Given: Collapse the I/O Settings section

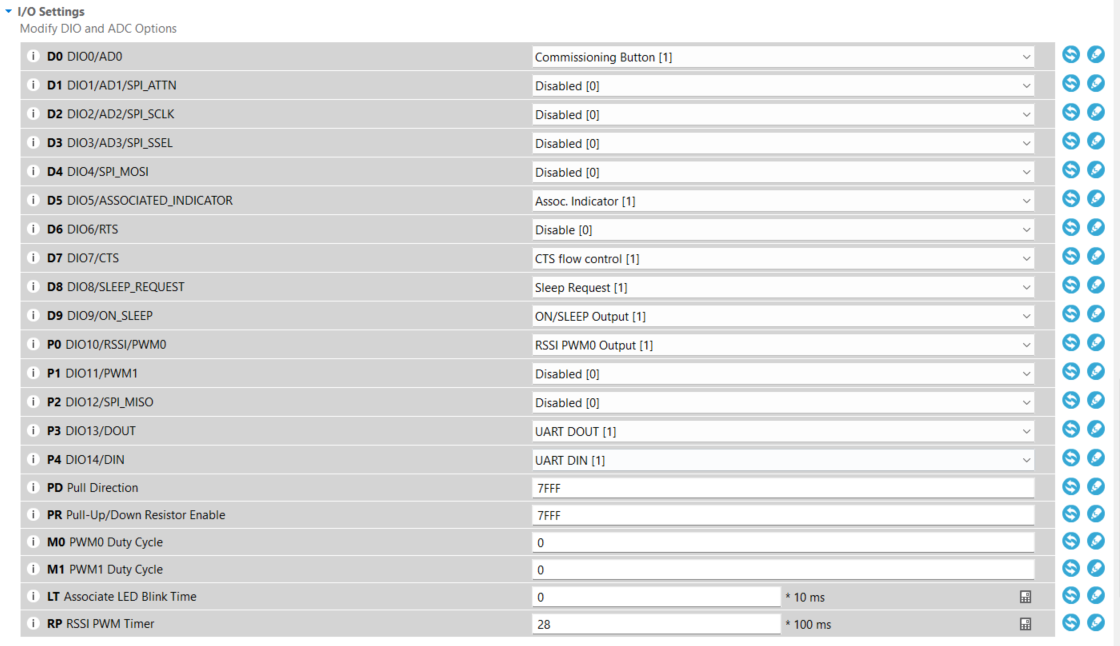Looking at the screenshot, I should tap(9, 11).
